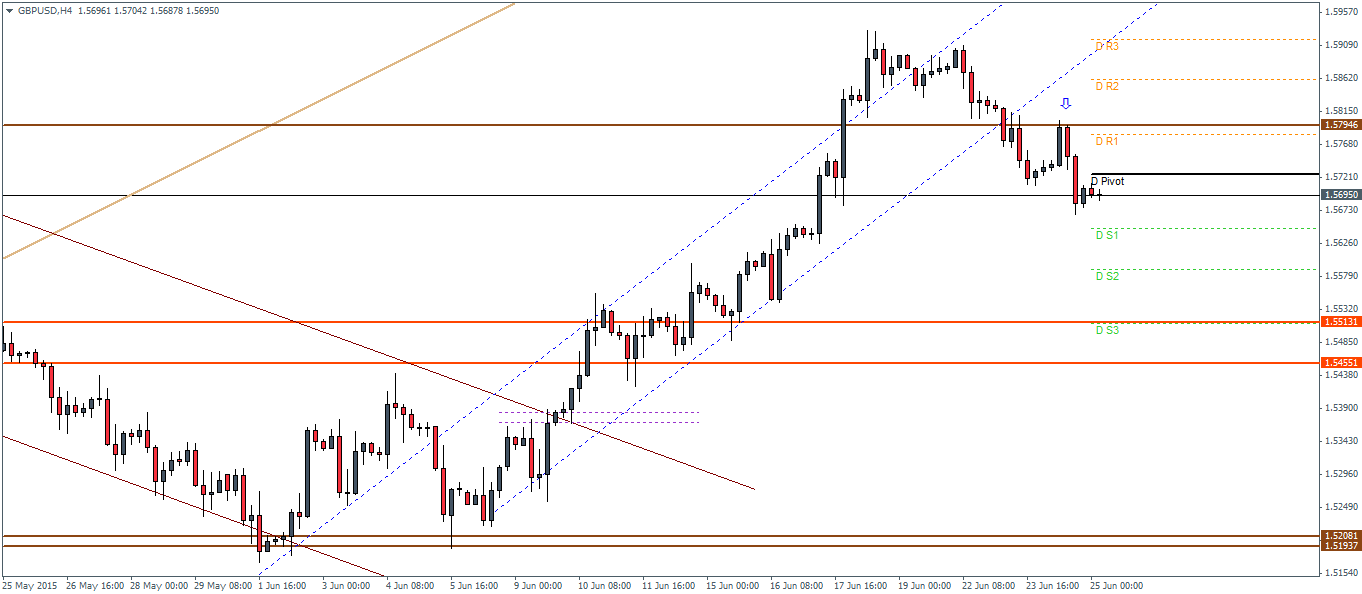Select the D S3 support label
The width and height of the screenshot is (1362, 594).
point(1106,329)
